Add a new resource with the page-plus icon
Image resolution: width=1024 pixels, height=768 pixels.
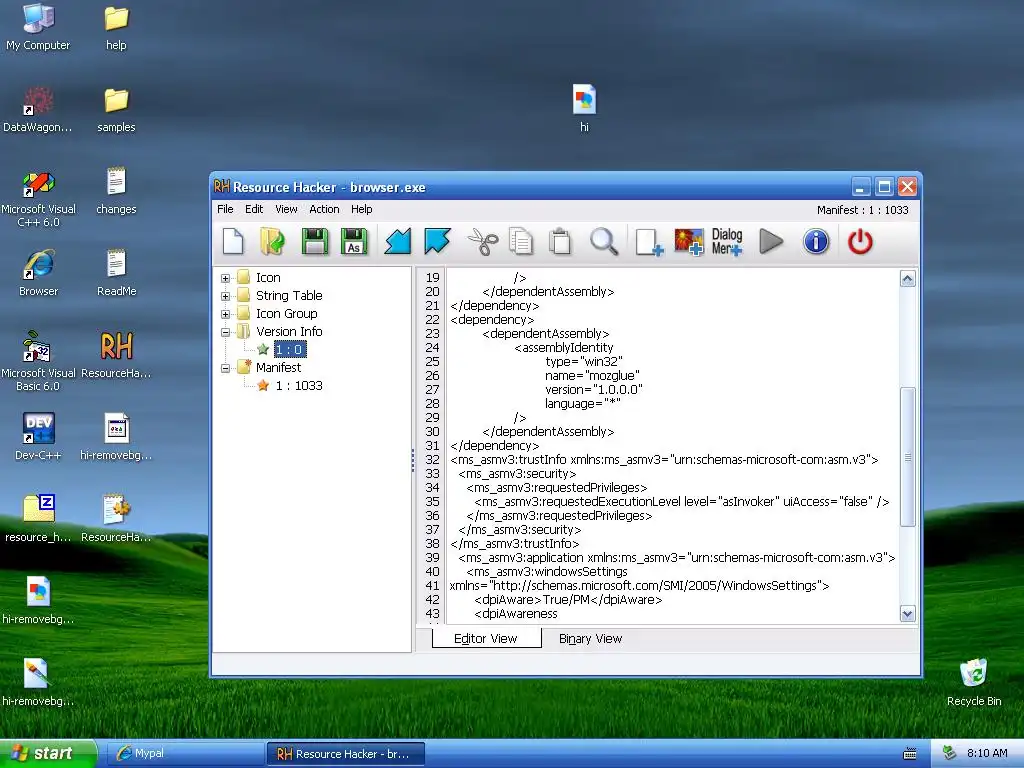(x=649, y=242)
